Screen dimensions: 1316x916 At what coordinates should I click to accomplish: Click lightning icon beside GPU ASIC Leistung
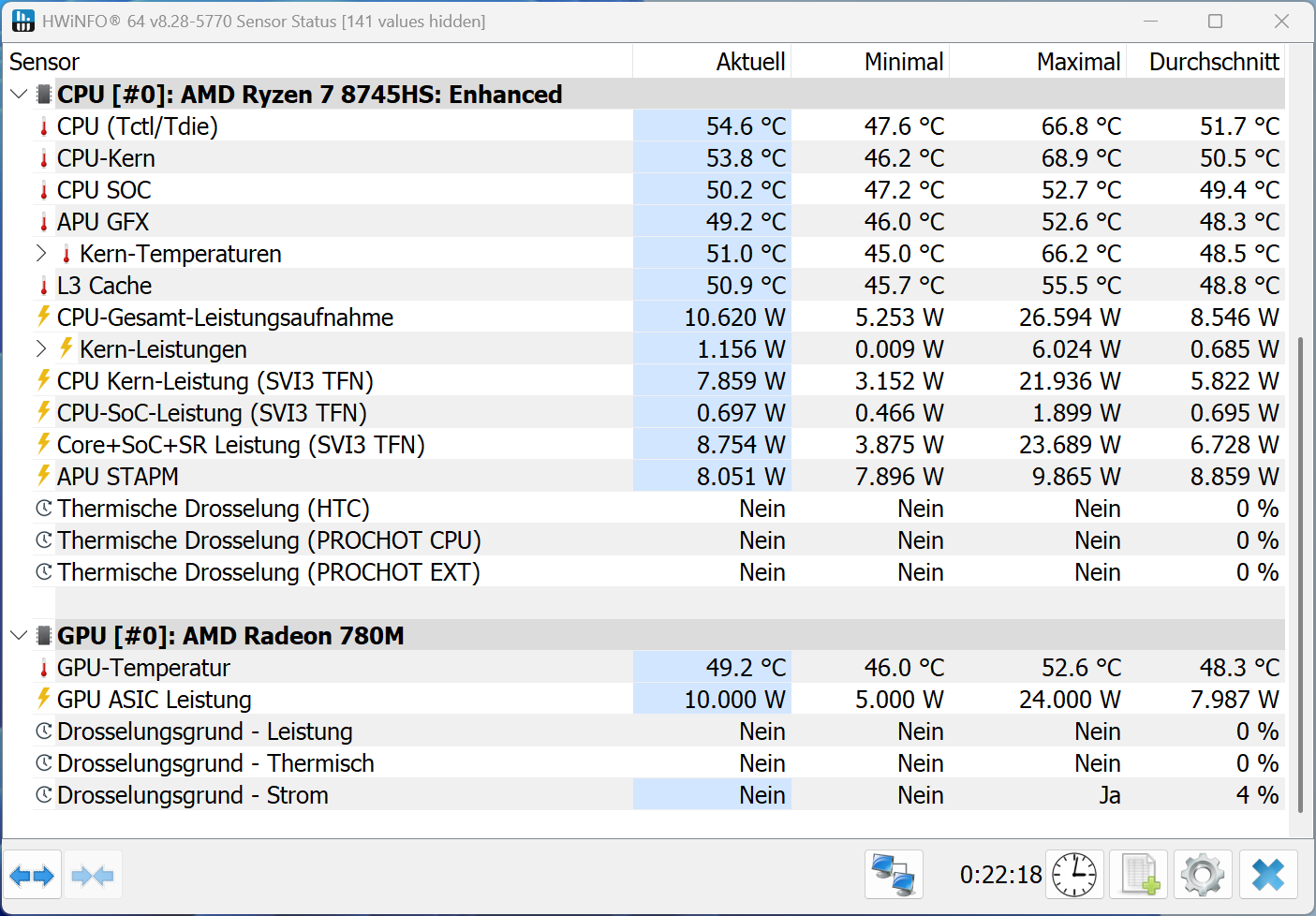(43, 699)
